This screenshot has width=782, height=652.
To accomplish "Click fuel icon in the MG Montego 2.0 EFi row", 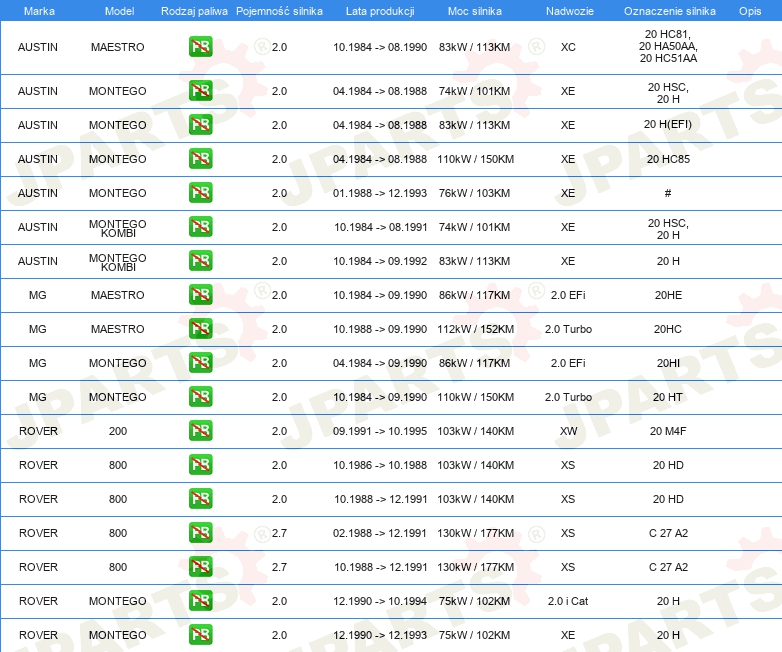I will [200, 363].
